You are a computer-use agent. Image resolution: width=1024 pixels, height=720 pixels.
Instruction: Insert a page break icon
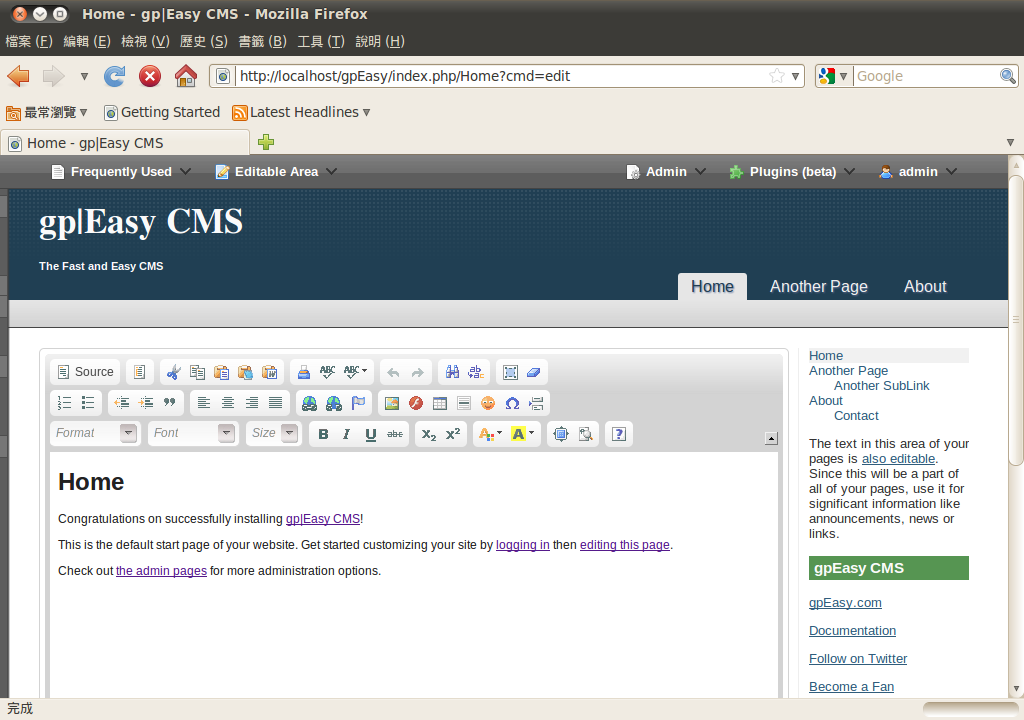pos(536,403)
